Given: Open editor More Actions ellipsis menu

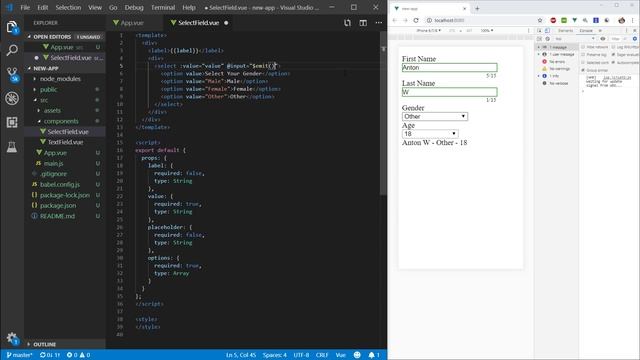Looking at the screenshot, I should [x=378, y=23].
